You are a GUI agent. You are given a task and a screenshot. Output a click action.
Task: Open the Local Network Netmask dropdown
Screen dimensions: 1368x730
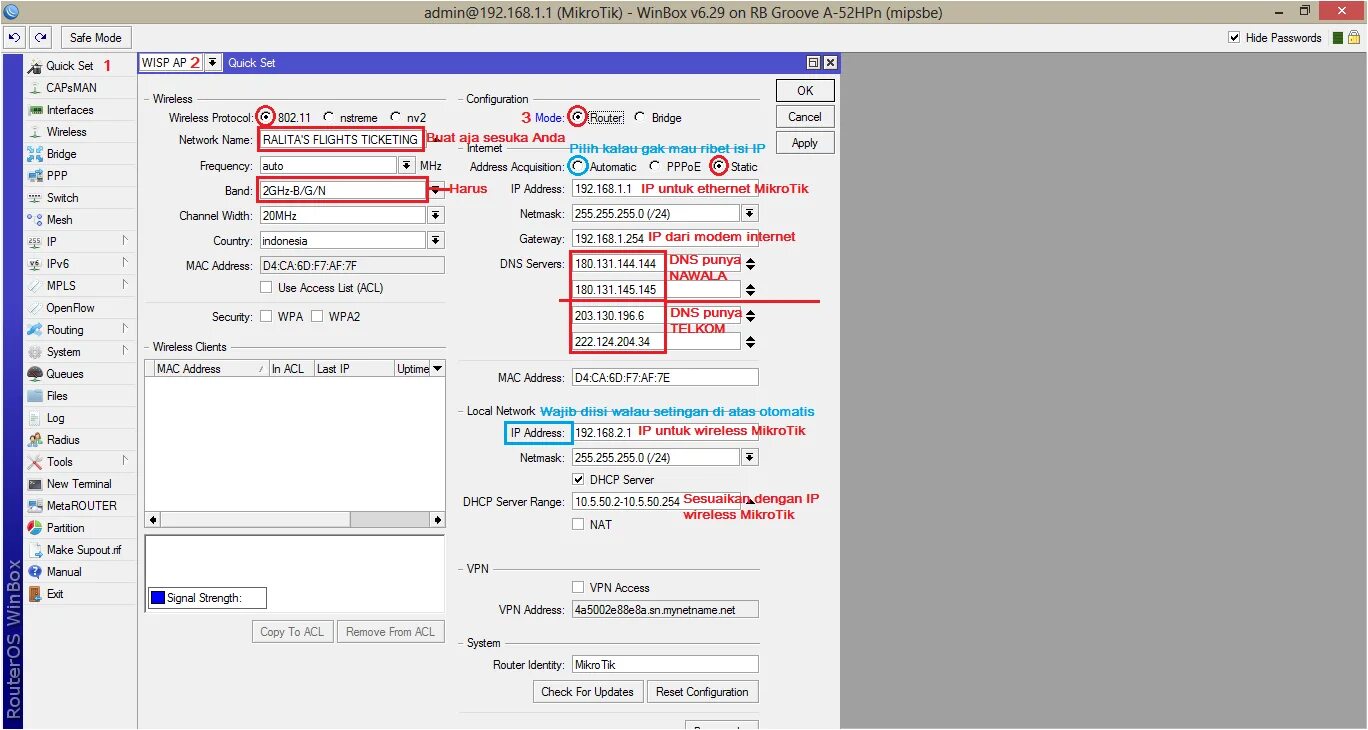pos(750,458)
